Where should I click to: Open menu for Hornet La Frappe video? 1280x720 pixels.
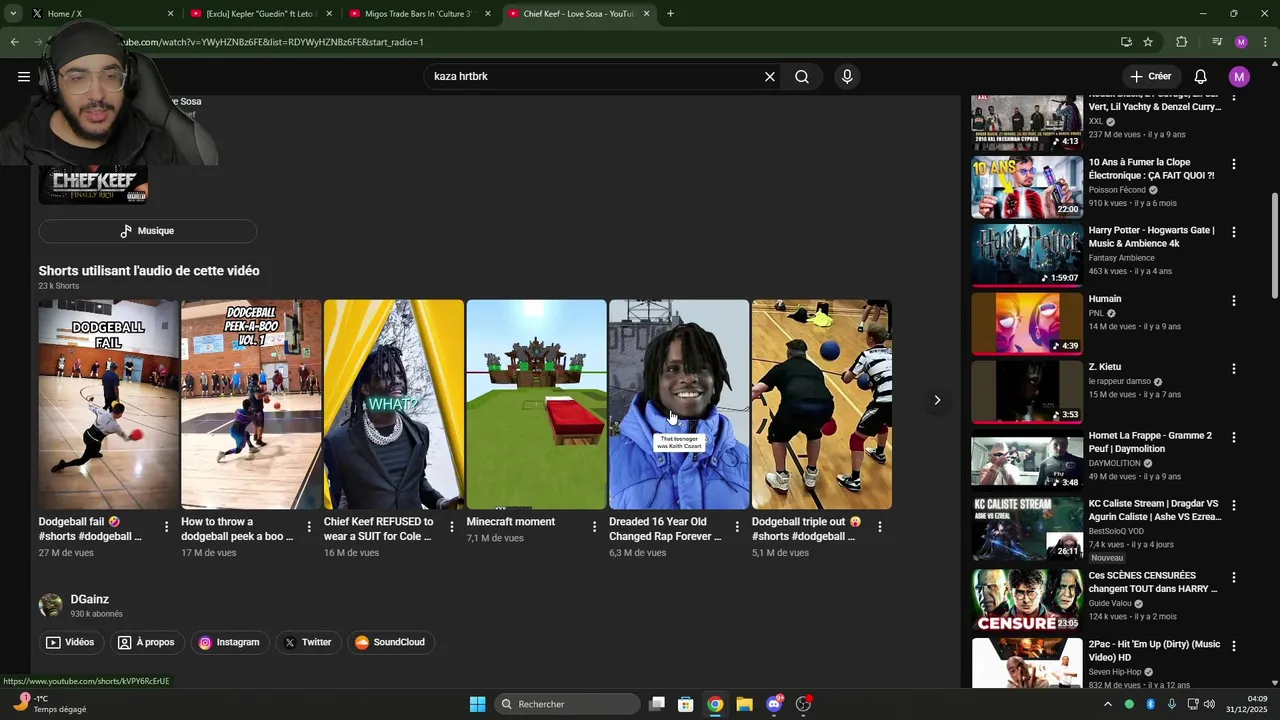click(1233, 438)
